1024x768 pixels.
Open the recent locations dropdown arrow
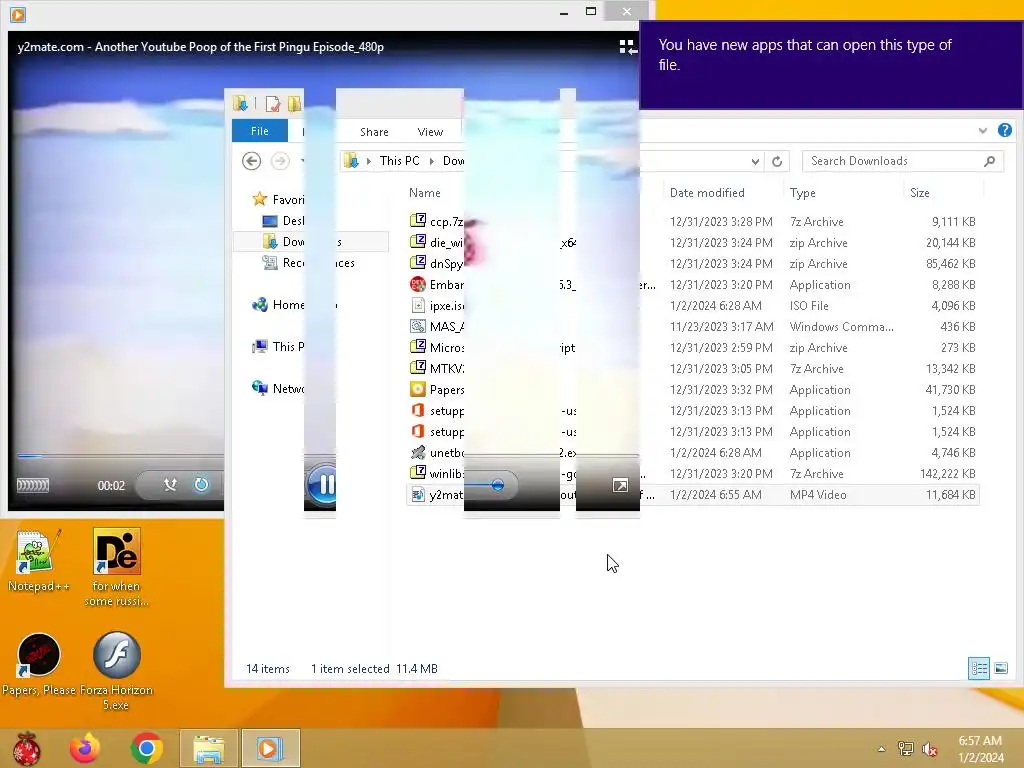(302, 161)
